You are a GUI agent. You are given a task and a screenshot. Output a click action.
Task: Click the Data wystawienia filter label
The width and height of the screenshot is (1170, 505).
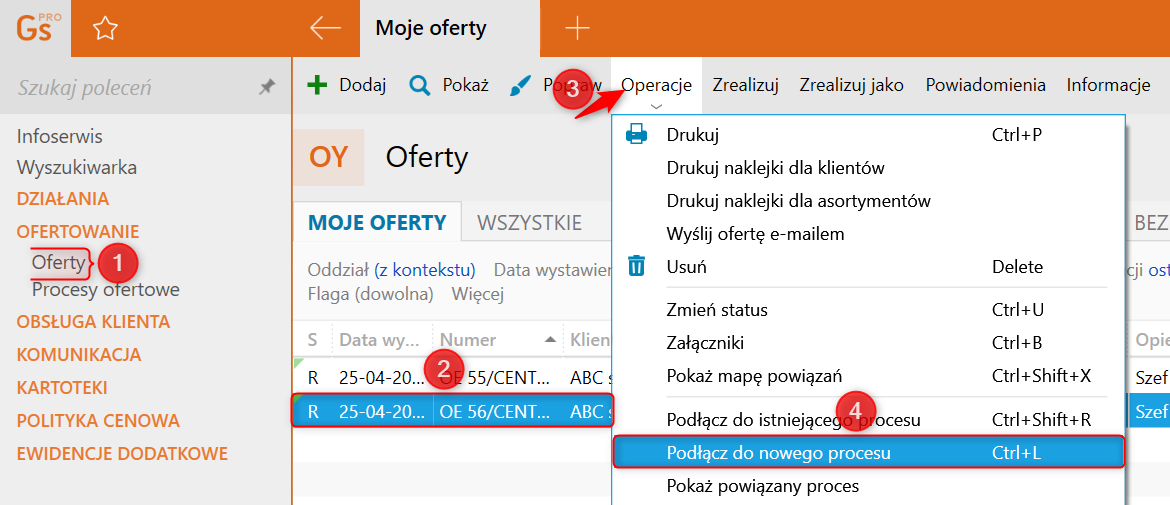[552, 269]
